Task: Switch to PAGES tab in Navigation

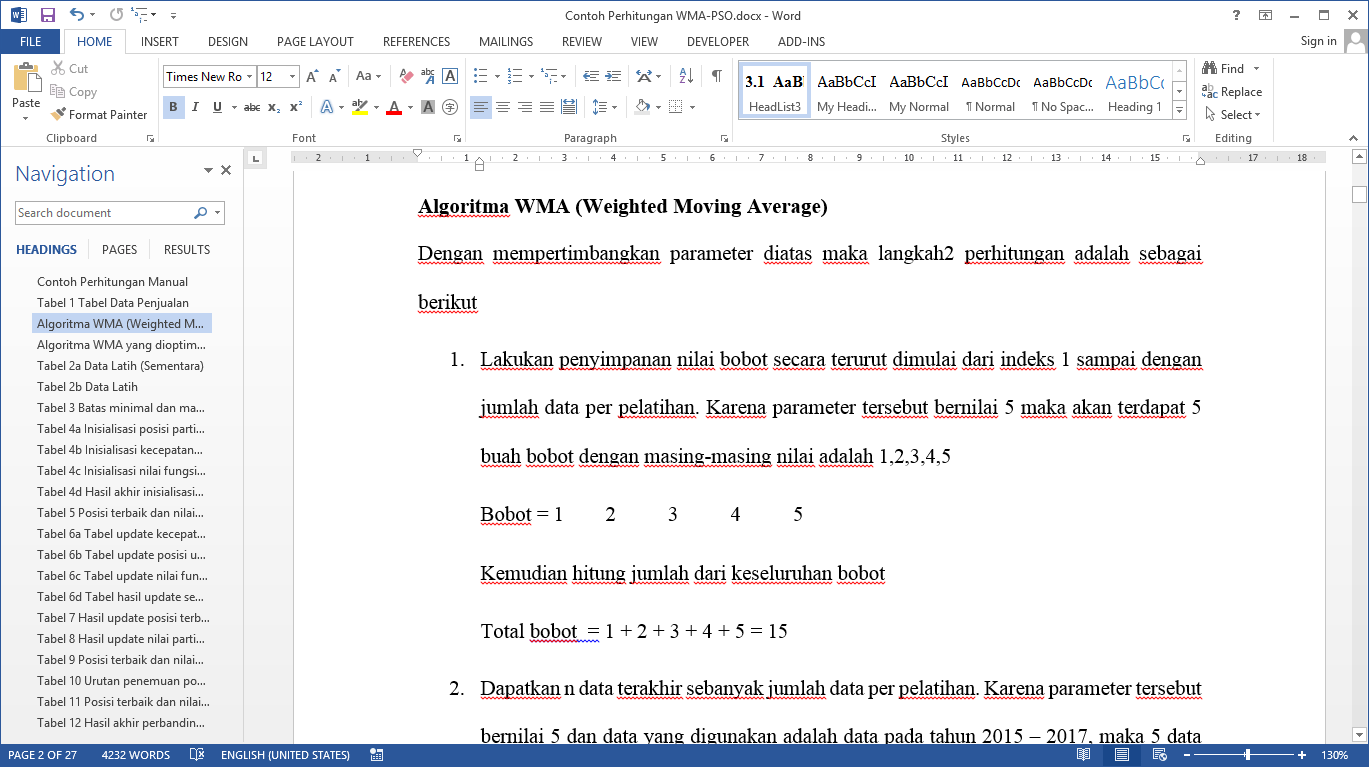Action: (119, 249)
